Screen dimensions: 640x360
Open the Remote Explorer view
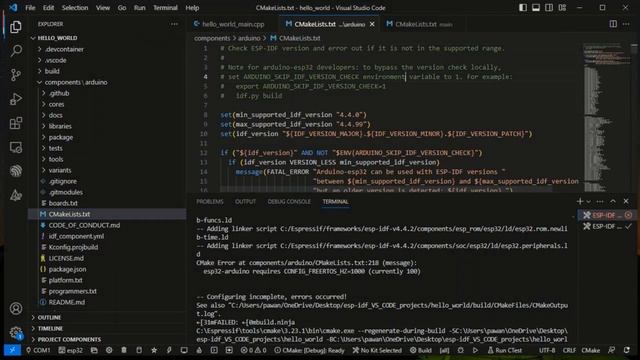point(16,147)
